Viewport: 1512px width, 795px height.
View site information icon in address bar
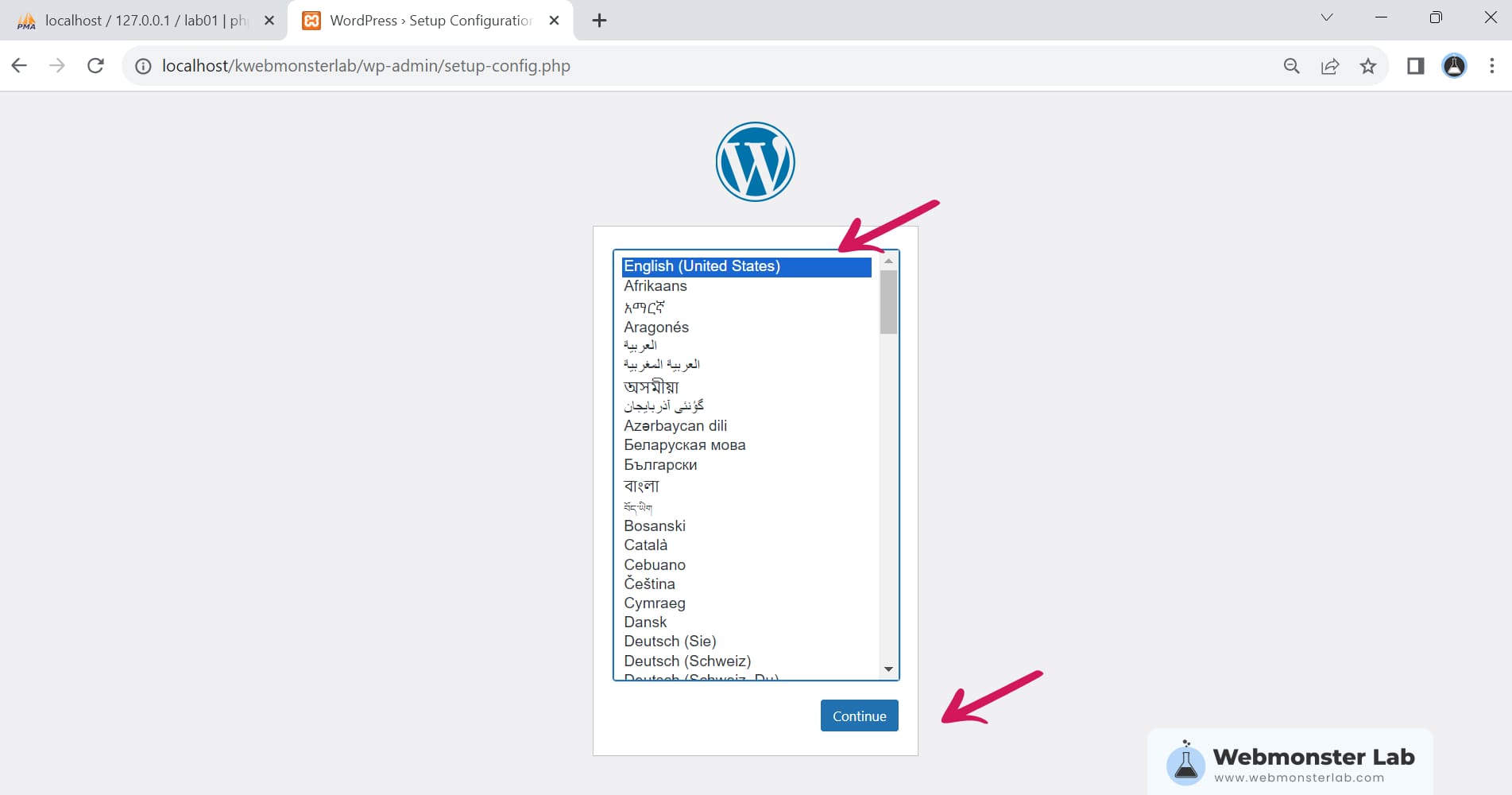pos(143,66)
